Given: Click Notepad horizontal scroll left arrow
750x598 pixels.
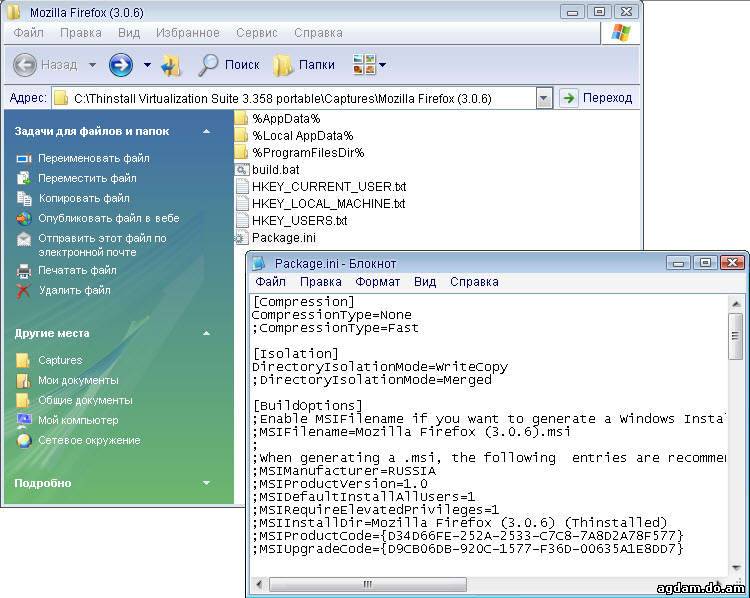Looking at the screenshot, I should [259, 584].
